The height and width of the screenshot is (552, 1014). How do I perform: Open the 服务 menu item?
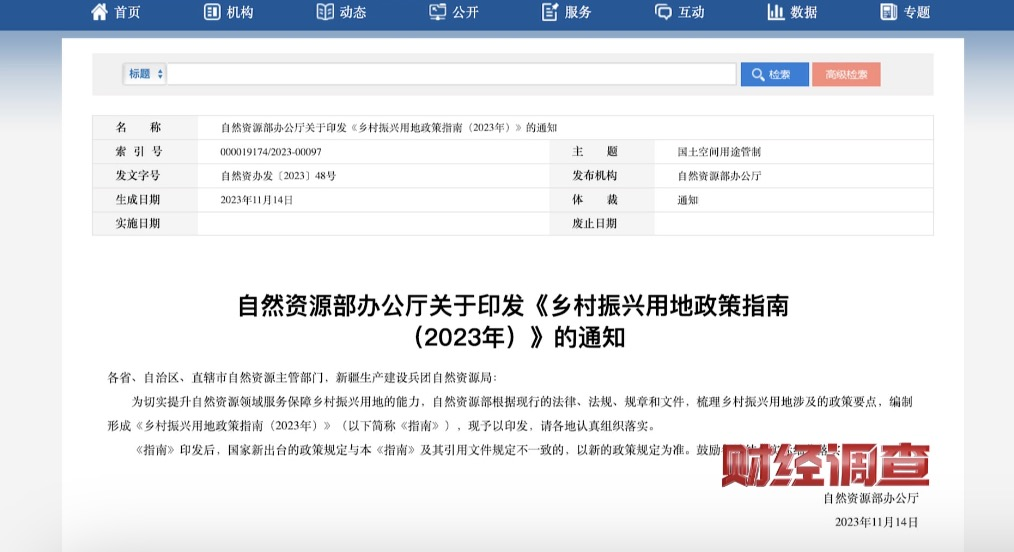pos(579,12)
